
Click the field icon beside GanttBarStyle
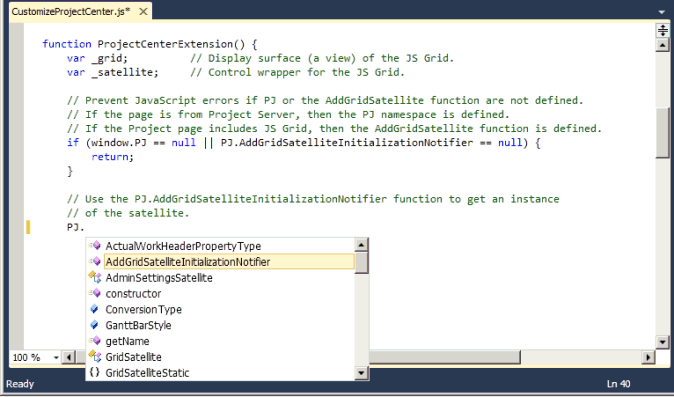pos(95,325)
